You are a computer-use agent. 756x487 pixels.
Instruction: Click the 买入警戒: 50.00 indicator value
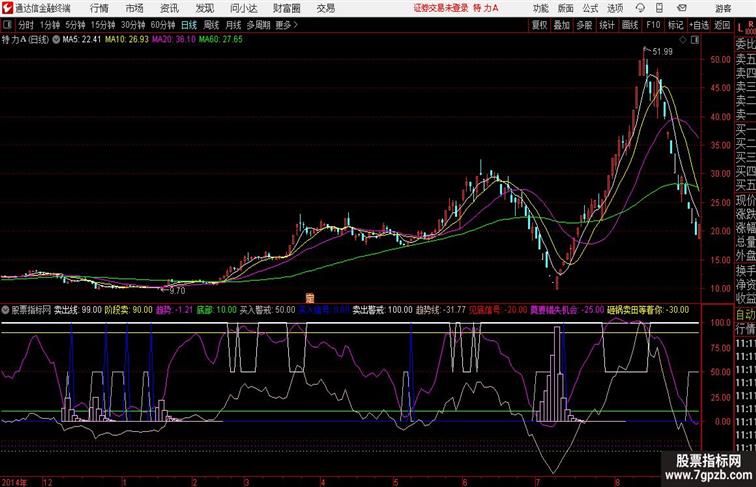point(268,310)
